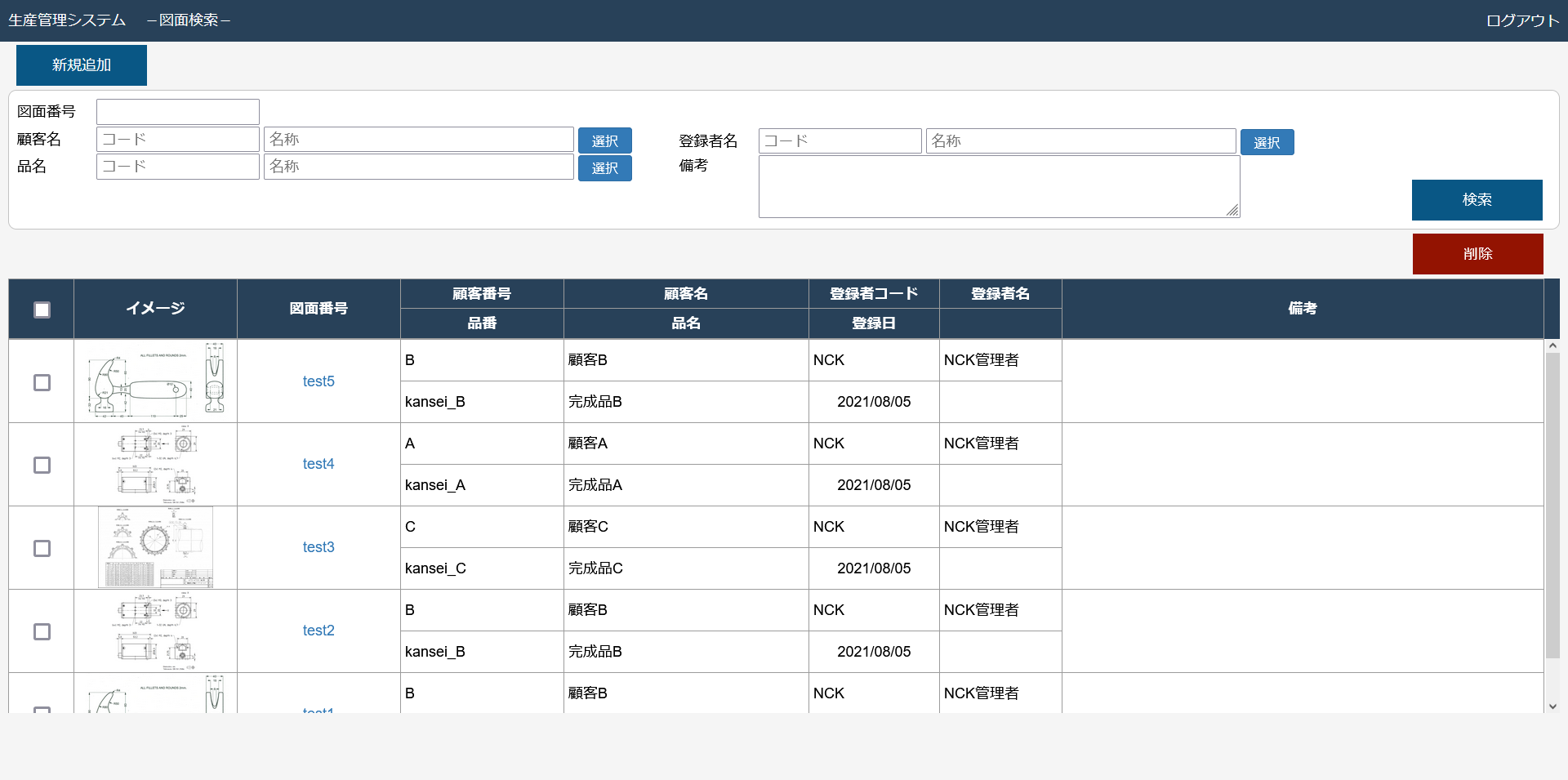Click ログアウト to log out
Image resolution: width=1568 pixels, height=780 pixels.
click(x=1522, y=20)
